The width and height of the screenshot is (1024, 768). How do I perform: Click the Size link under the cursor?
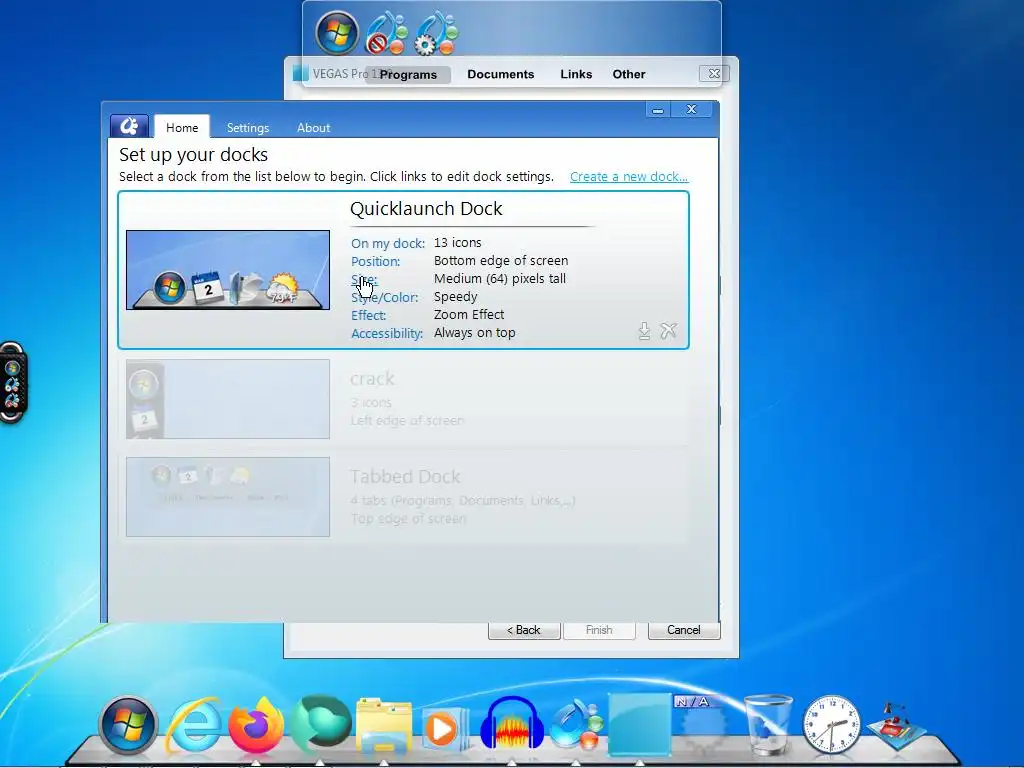pyautogui.click(x=364, y=280)
